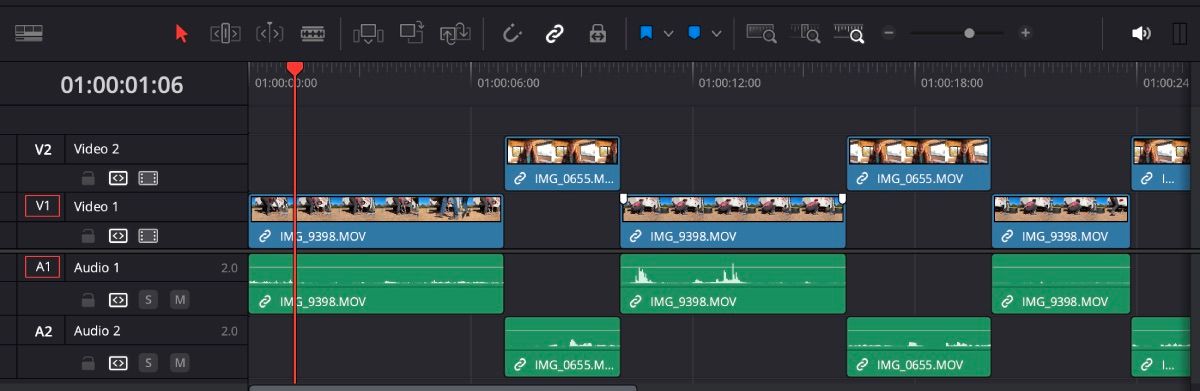Click the horizontal timeline scrollbar
This screenshot has width=1200, height=391.
[442, 387]
